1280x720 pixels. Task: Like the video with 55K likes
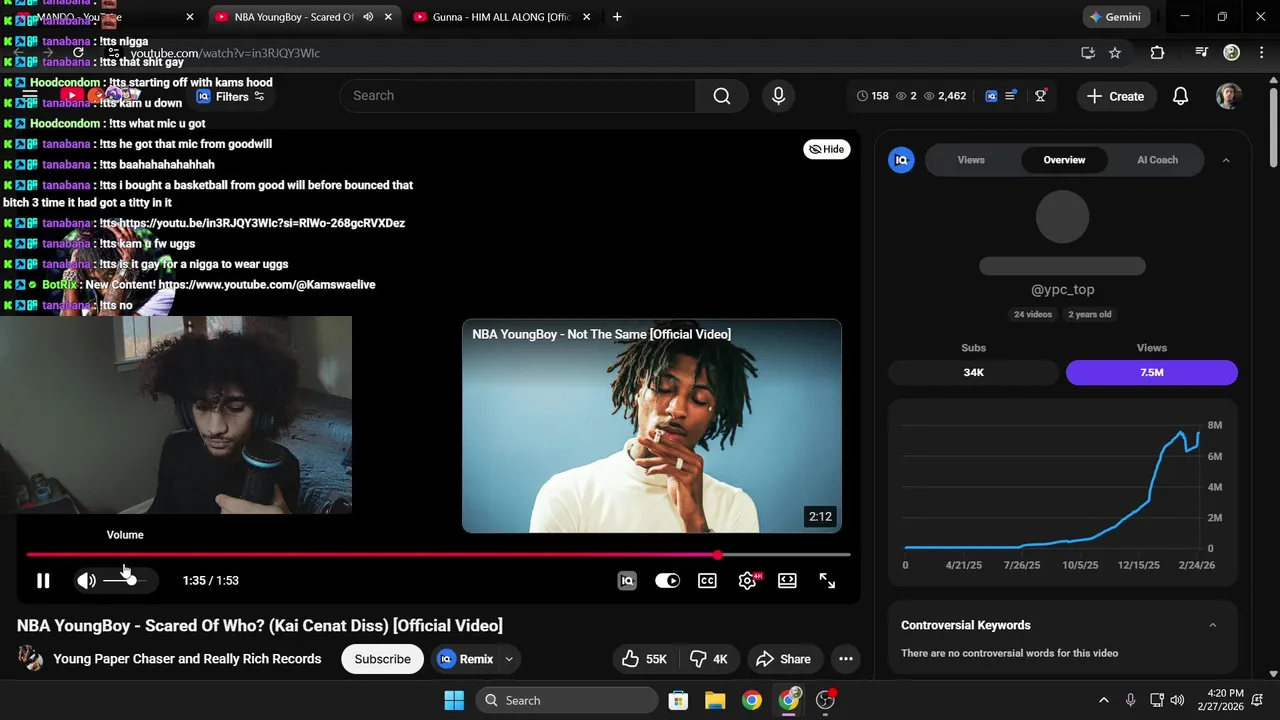pyautogui.click(x=644, y=659)
